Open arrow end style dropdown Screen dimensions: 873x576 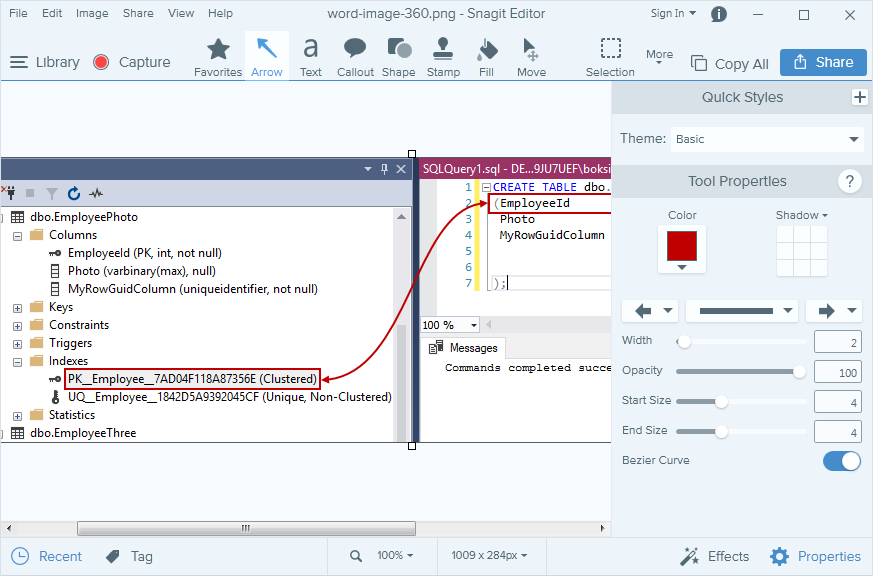click(834, 311)
